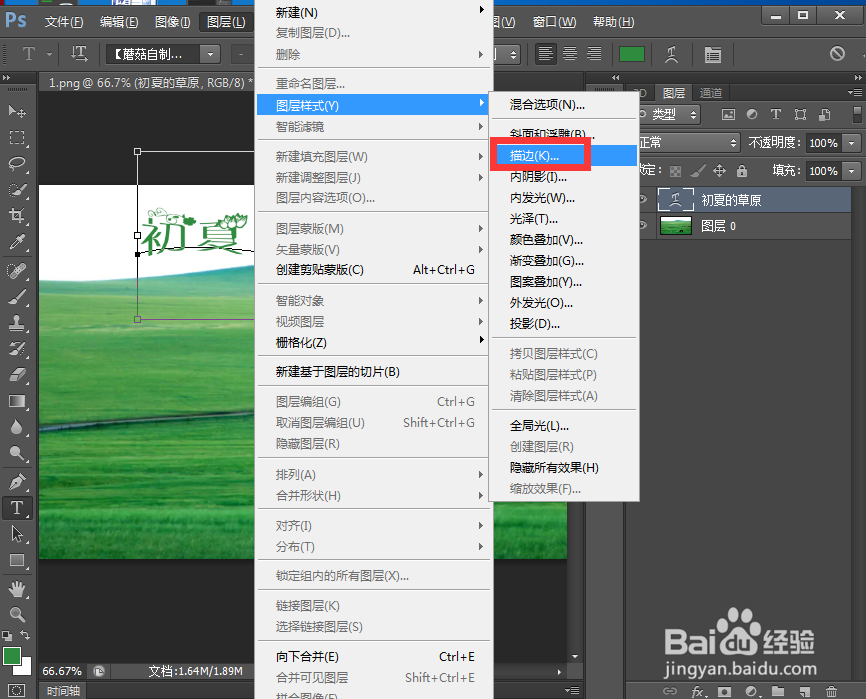866x699 pixels.
Task: Switch to the 通道 channels tab
Action: 712,92
